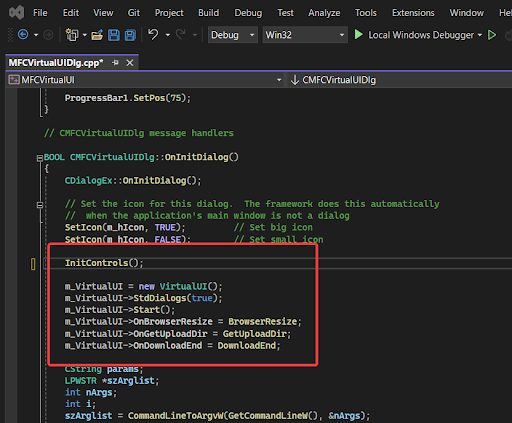Viewport: 512px width, 423px height.
Task: Collapse the OnInitDialog function outline box
Action: 40,158
